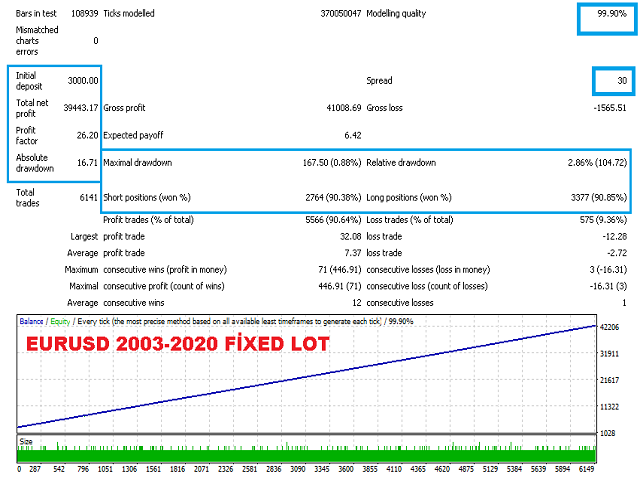640x480 pixels.
Task: Select the Relative drawdown label
Action: tap(401, 163)
